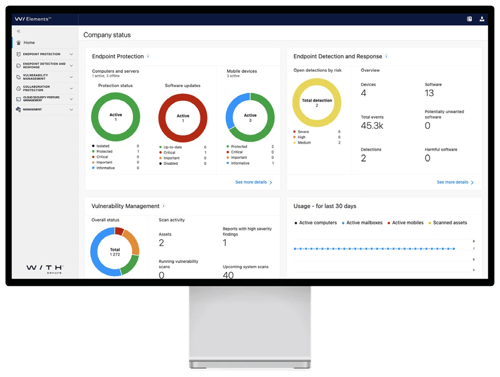Click the Severe legend row under open detections

click(317, 132)
